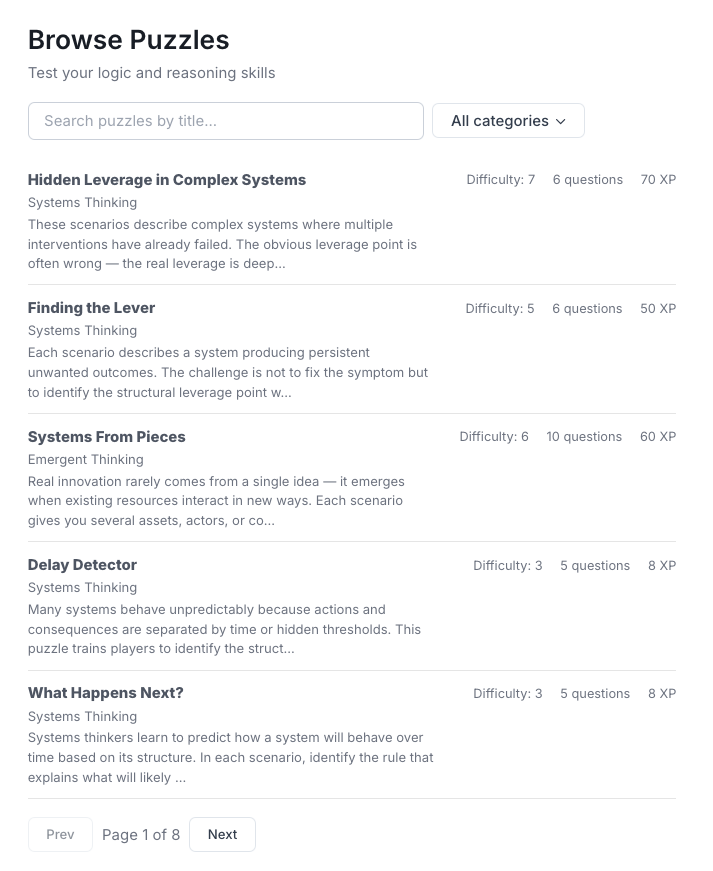Open the Hidden Leverage in Complex Systems puzzle
The width and height of the screenshot is (713, 871).
click(x=166, y=179)
